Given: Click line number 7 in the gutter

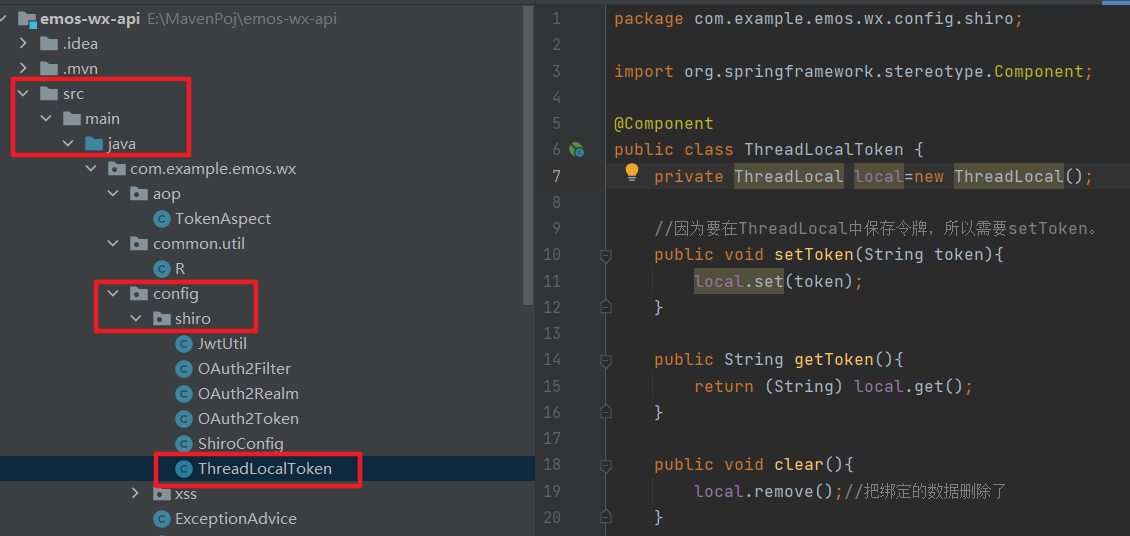Looking at the screenshot, I should coord(556,177).
